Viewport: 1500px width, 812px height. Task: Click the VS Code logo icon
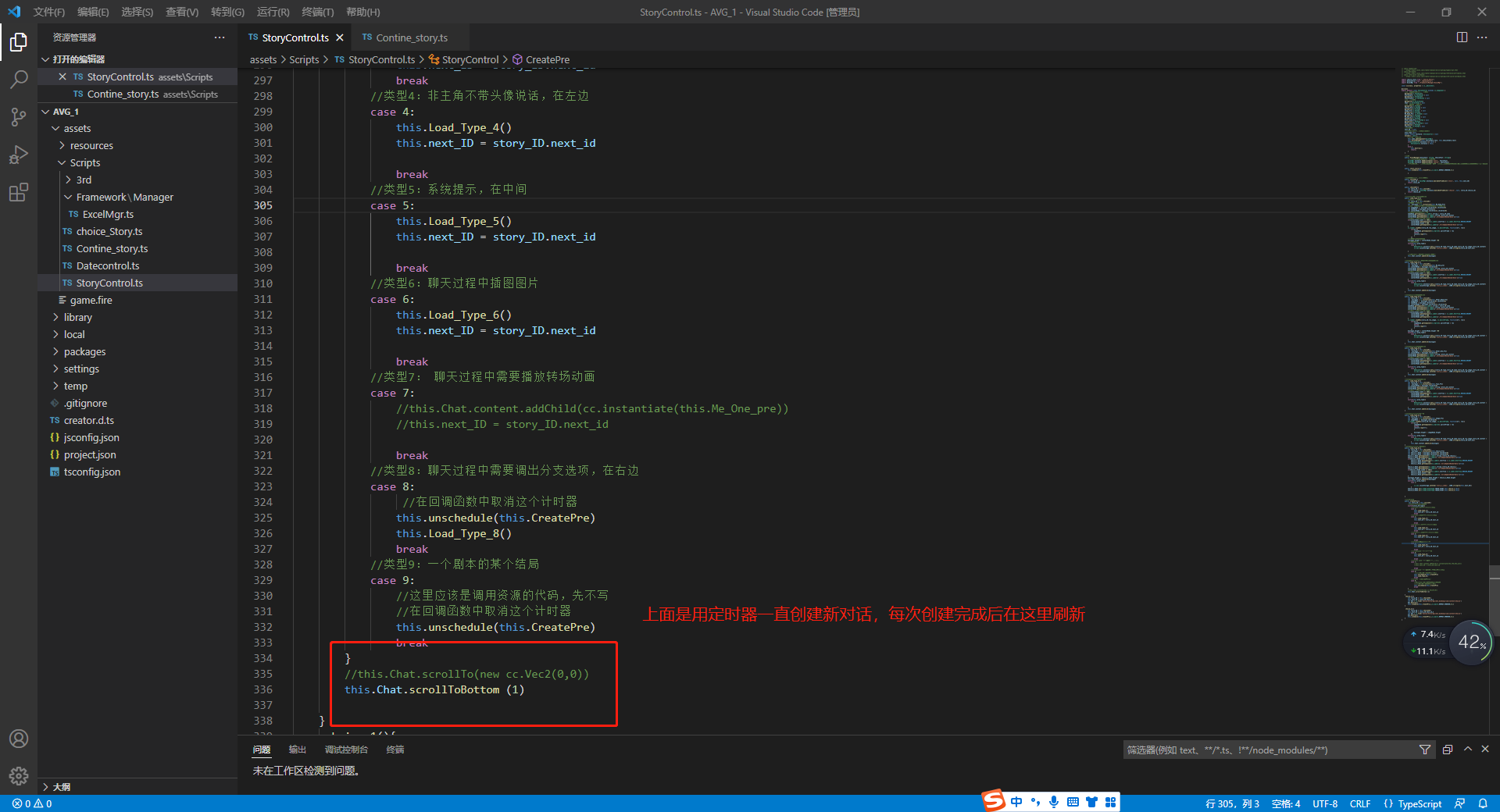tap(14, 12)
